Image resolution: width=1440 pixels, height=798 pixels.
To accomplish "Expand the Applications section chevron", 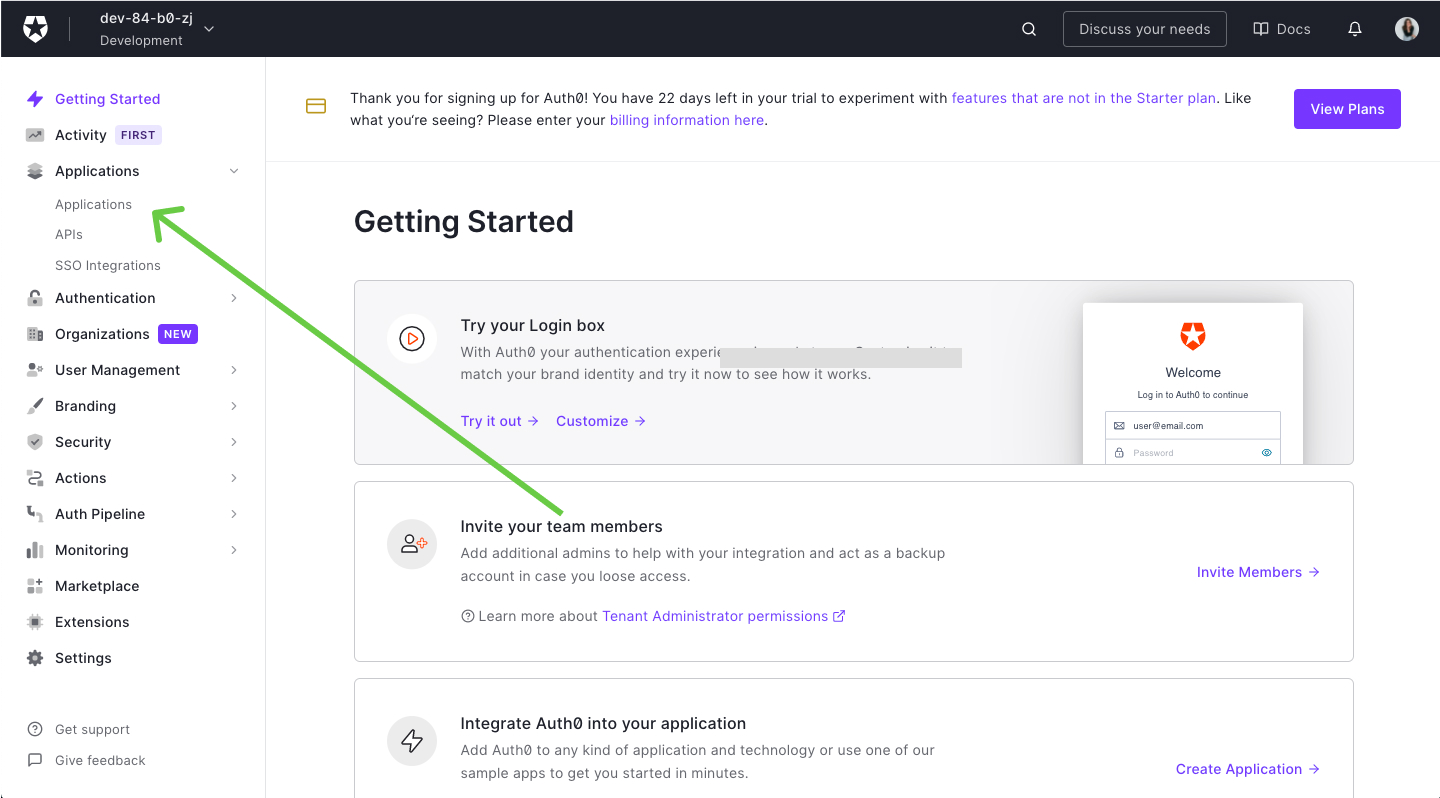I will tap(233, 170).
